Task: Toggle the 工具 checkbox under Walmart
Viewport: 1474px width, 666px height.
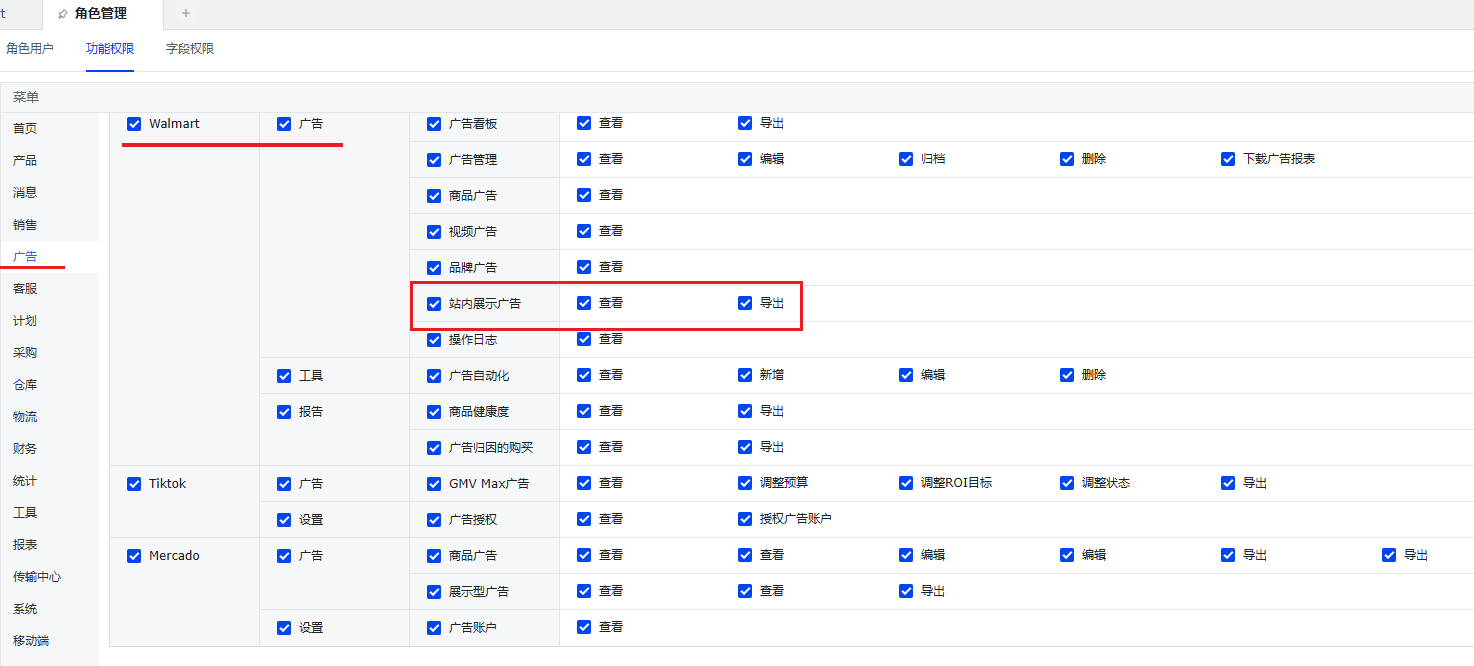Action: click(284, 376)
